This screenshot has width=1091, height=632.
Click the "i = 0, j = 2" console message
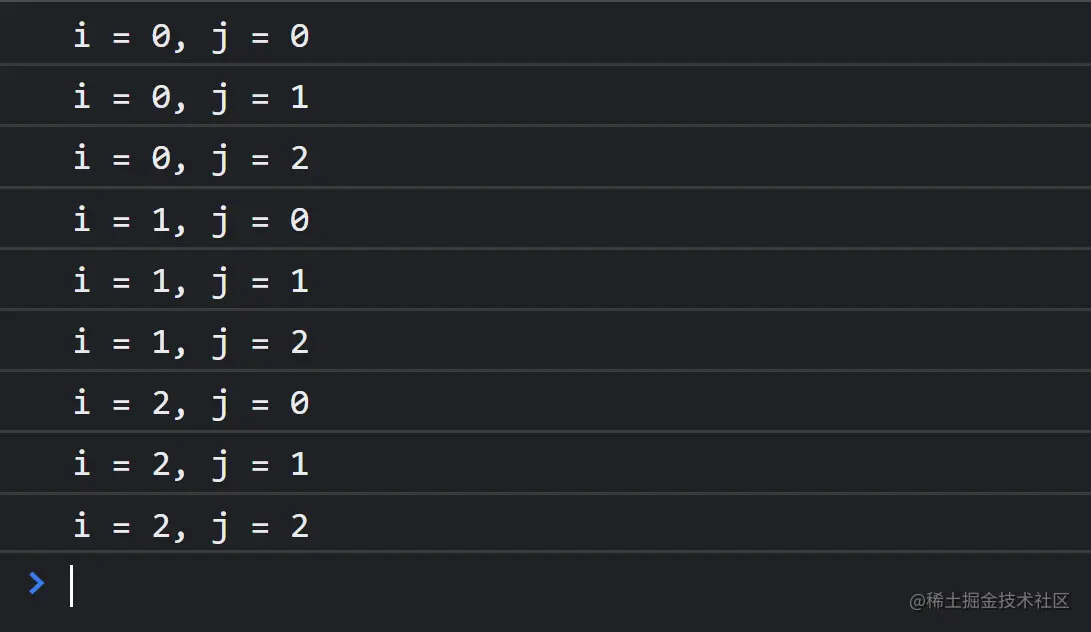pyautogui.click(x=191, y=158)
